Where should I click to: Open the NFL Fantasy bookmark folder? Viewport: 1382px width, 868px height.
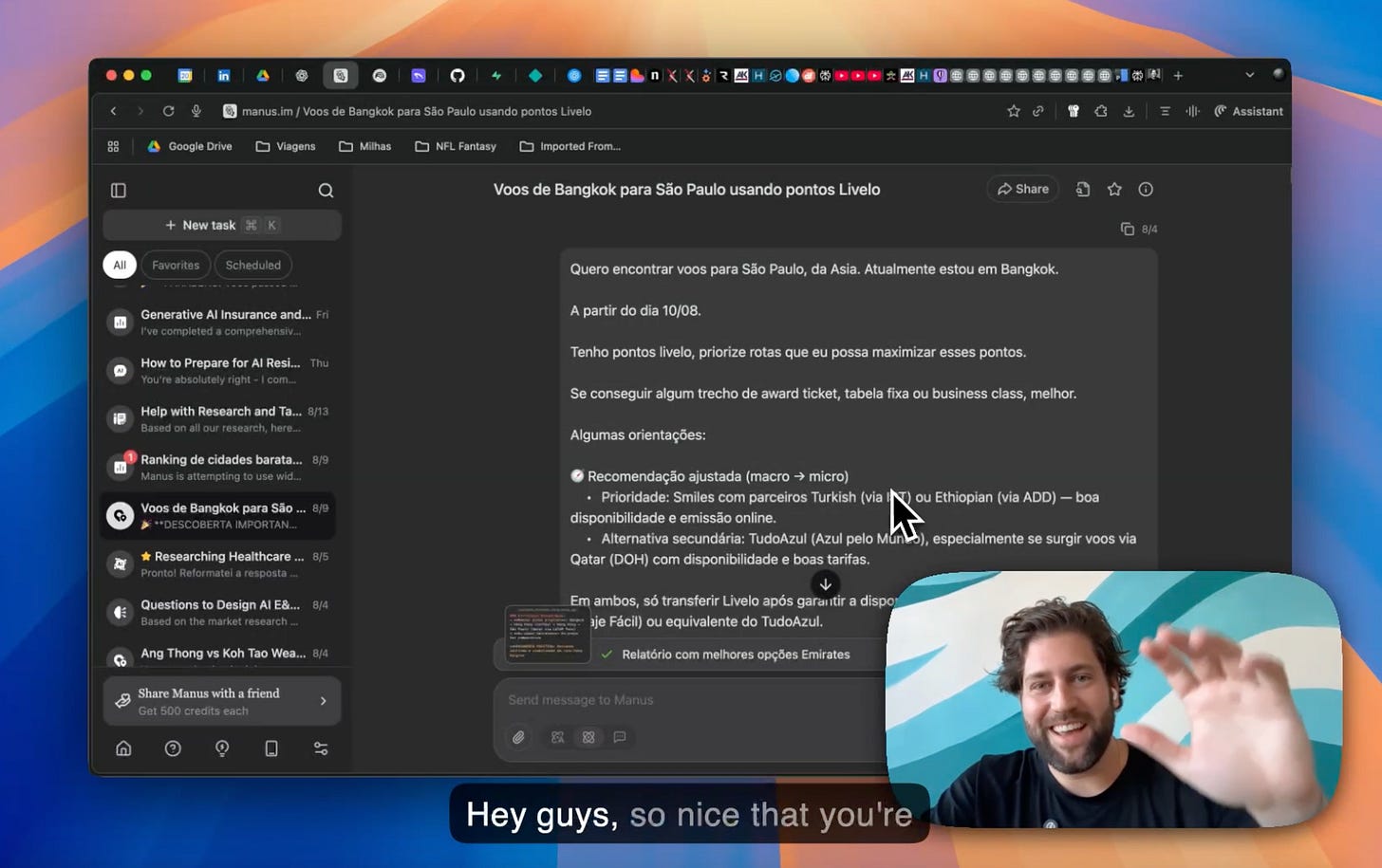456,146
